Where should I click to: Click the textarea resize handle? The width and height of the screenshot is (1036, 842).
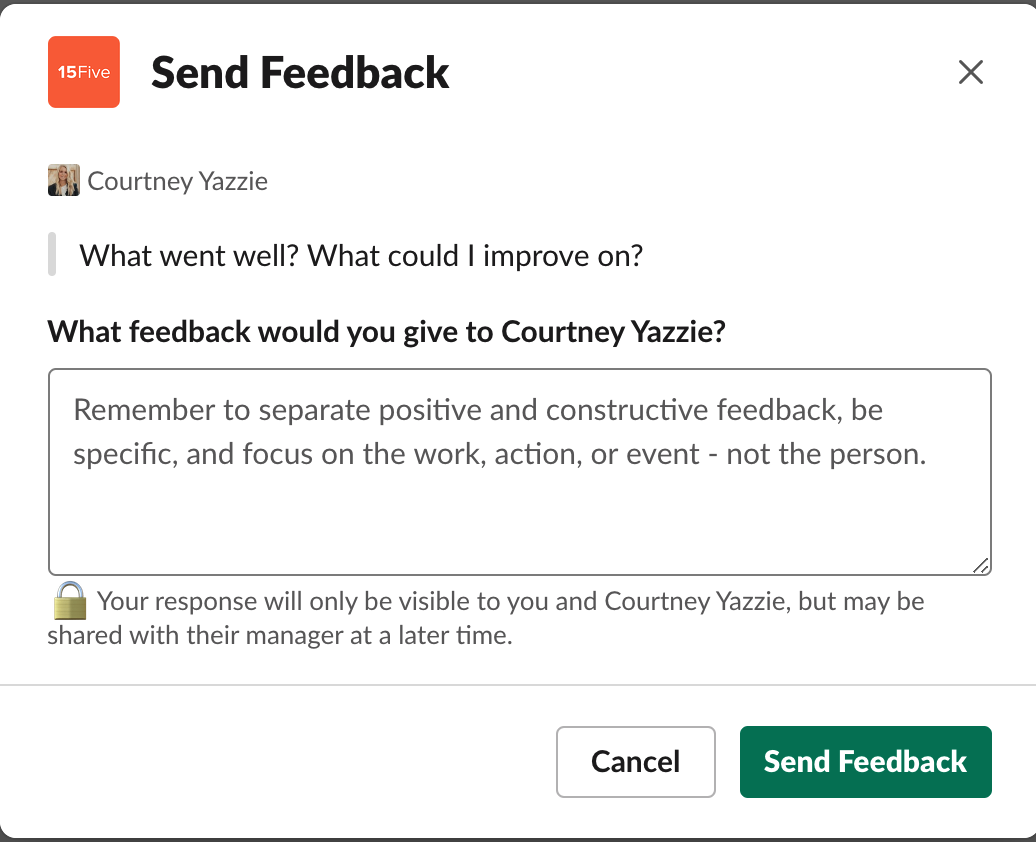coord(981,562)
